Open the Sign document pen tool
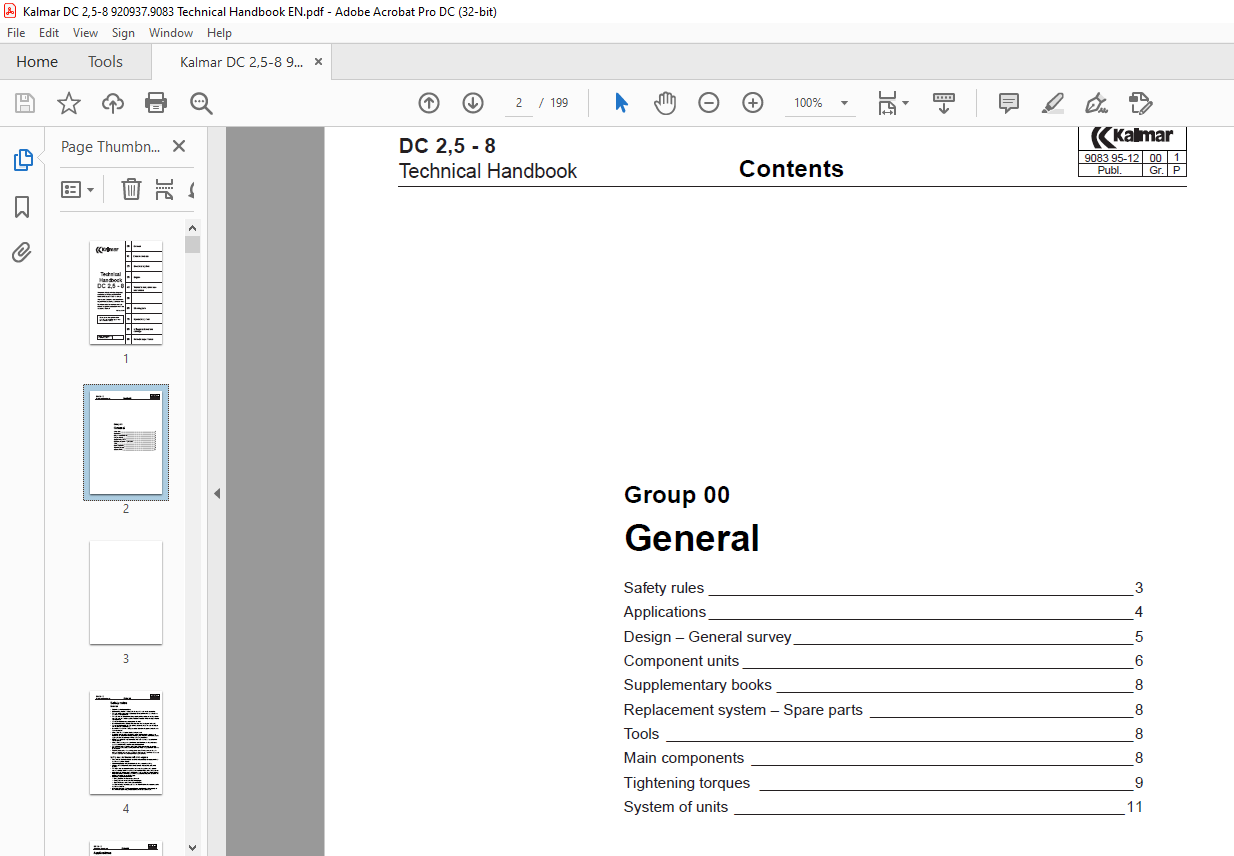1234x856 pixels. tap(1096, 103)
